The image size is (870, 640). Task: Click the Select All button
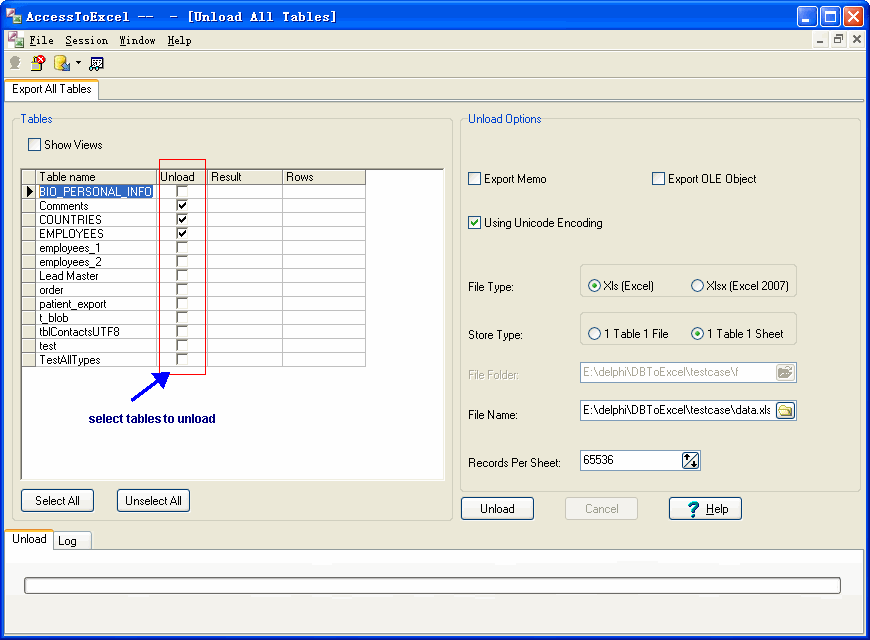pyautogui.click(x=57, y=501)
